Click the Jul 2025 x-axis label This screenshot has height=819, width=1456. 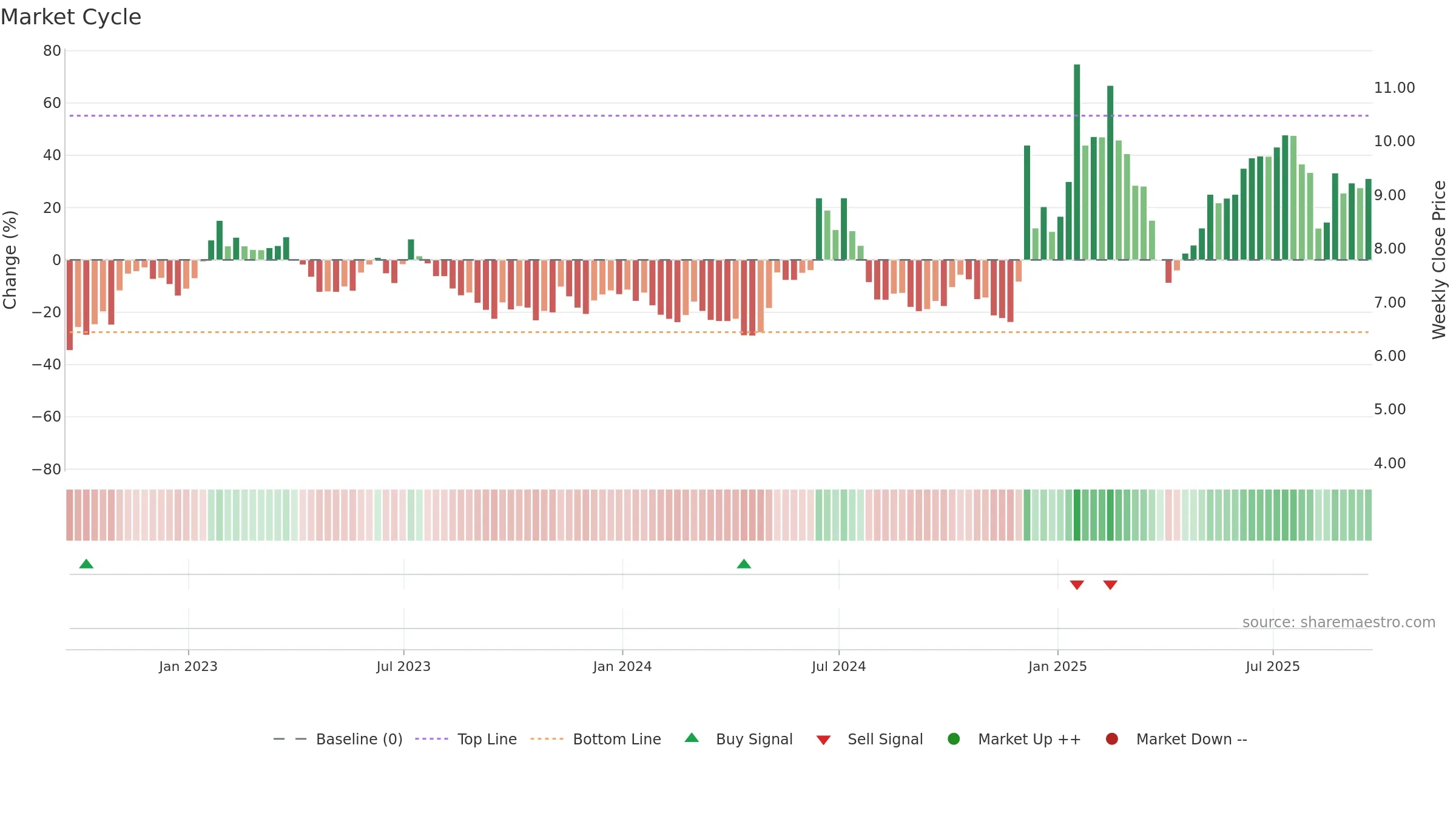(x=1273, y=666)
